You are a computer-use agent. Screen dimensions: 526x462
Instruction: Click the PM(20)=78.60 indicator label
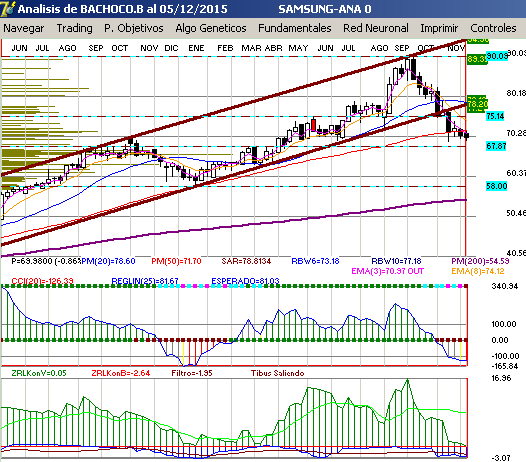click(x=108, y=261)
